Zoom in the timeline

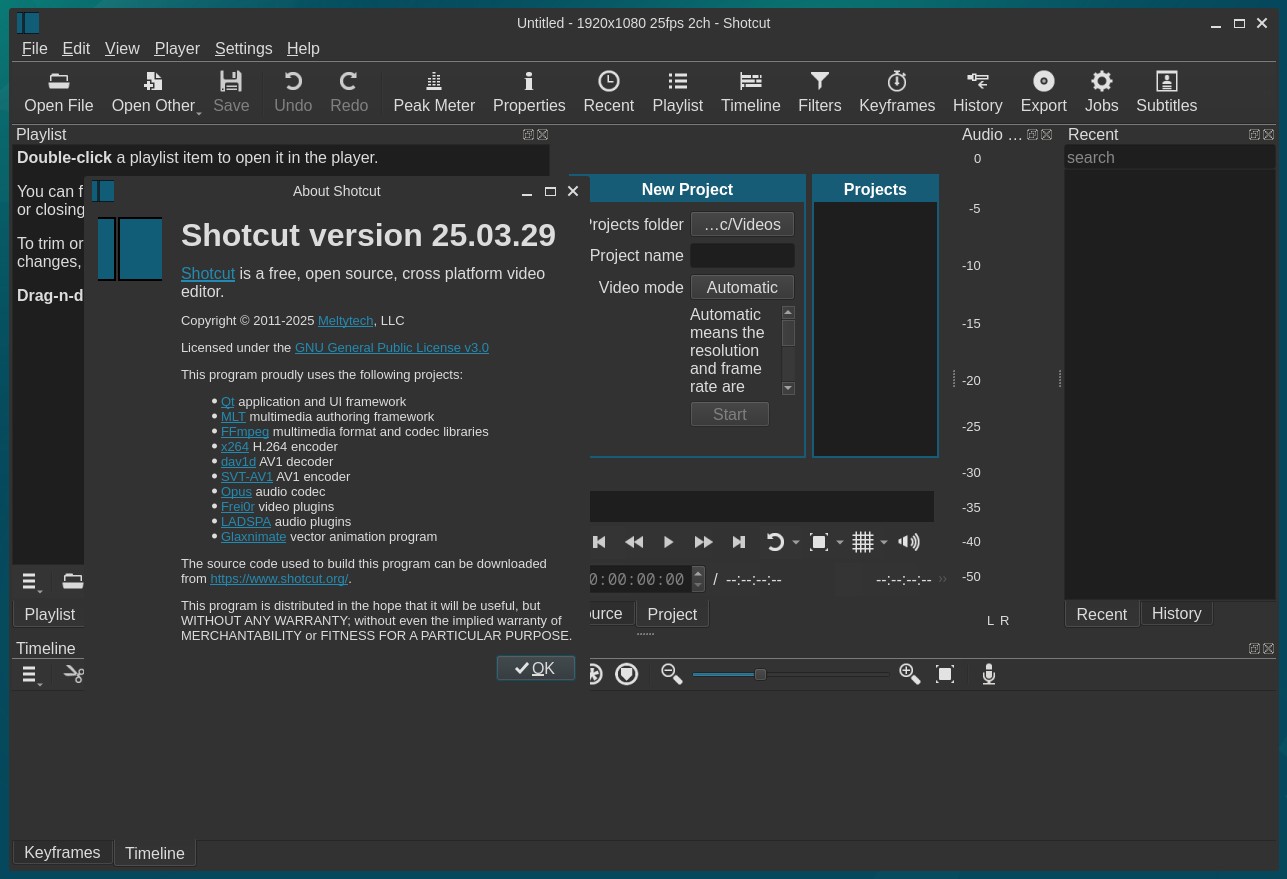click(x=909, y=674)
